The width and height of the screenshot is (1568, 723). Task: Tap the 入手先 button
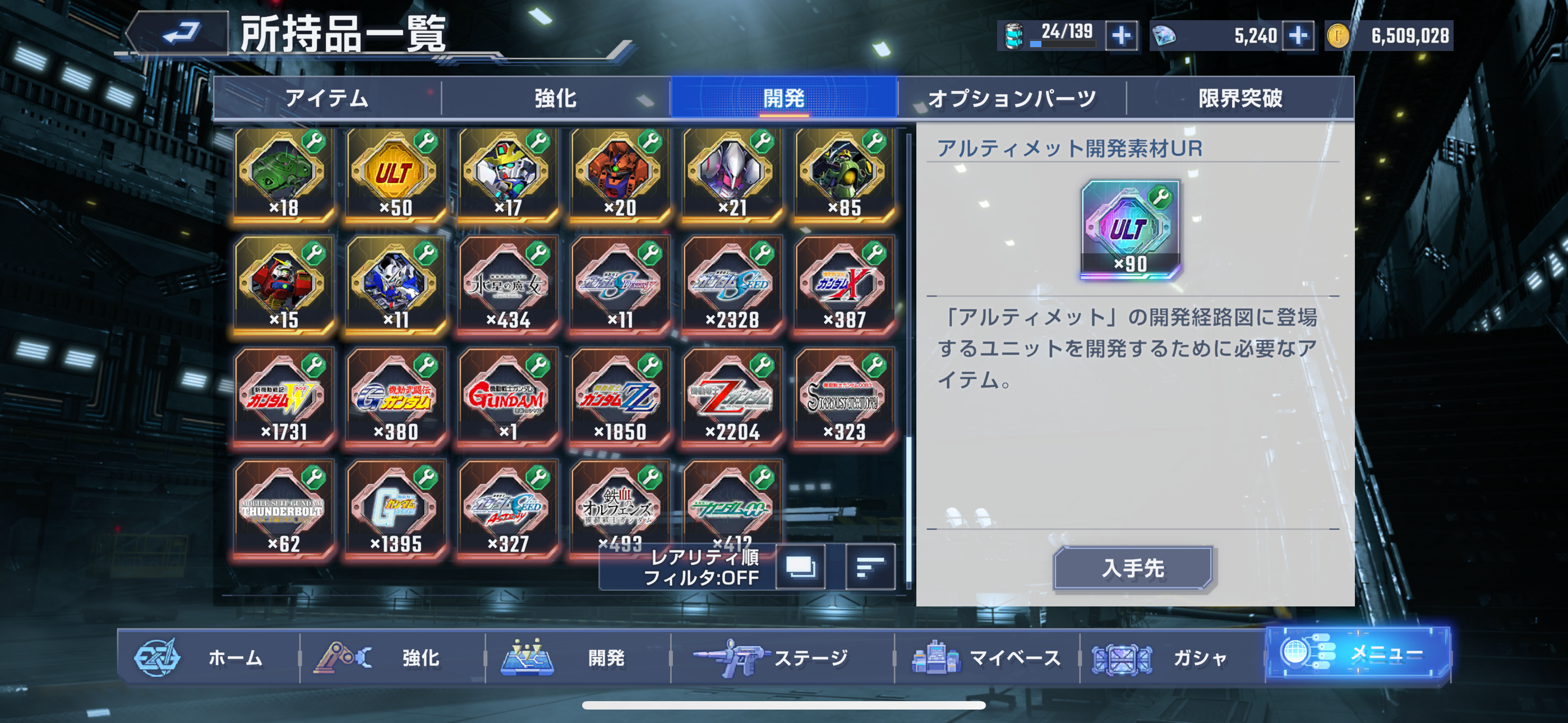click(1133, 568)
